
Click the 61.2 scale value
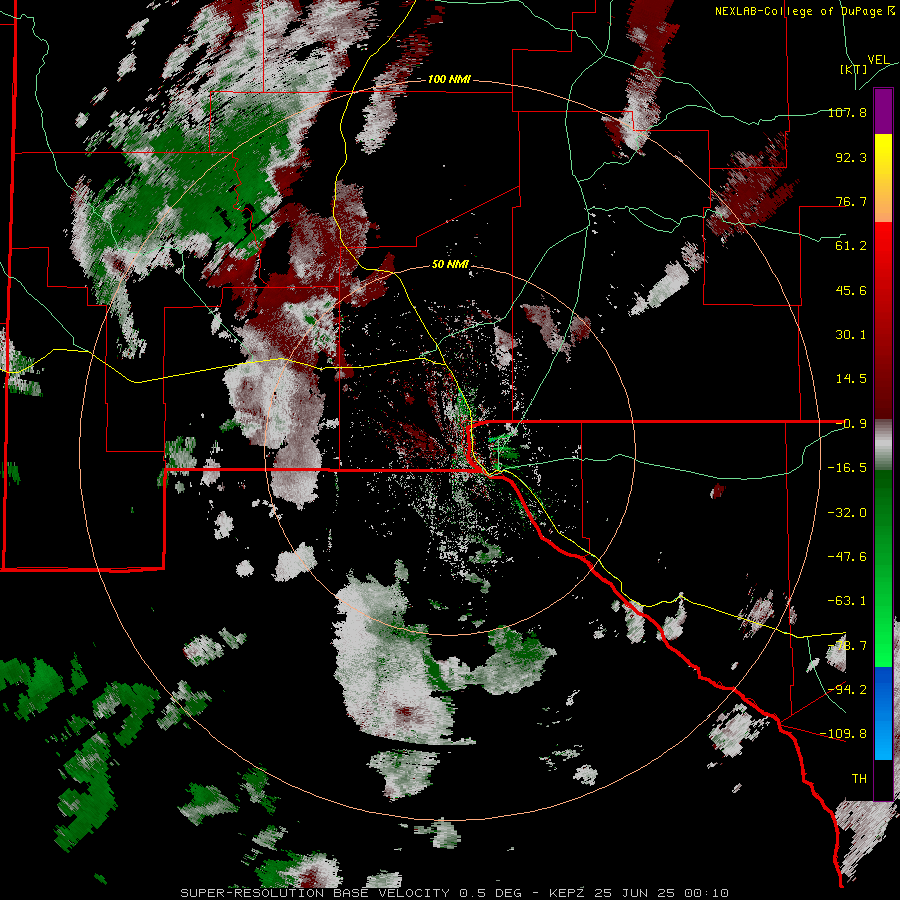click(851, 246)
